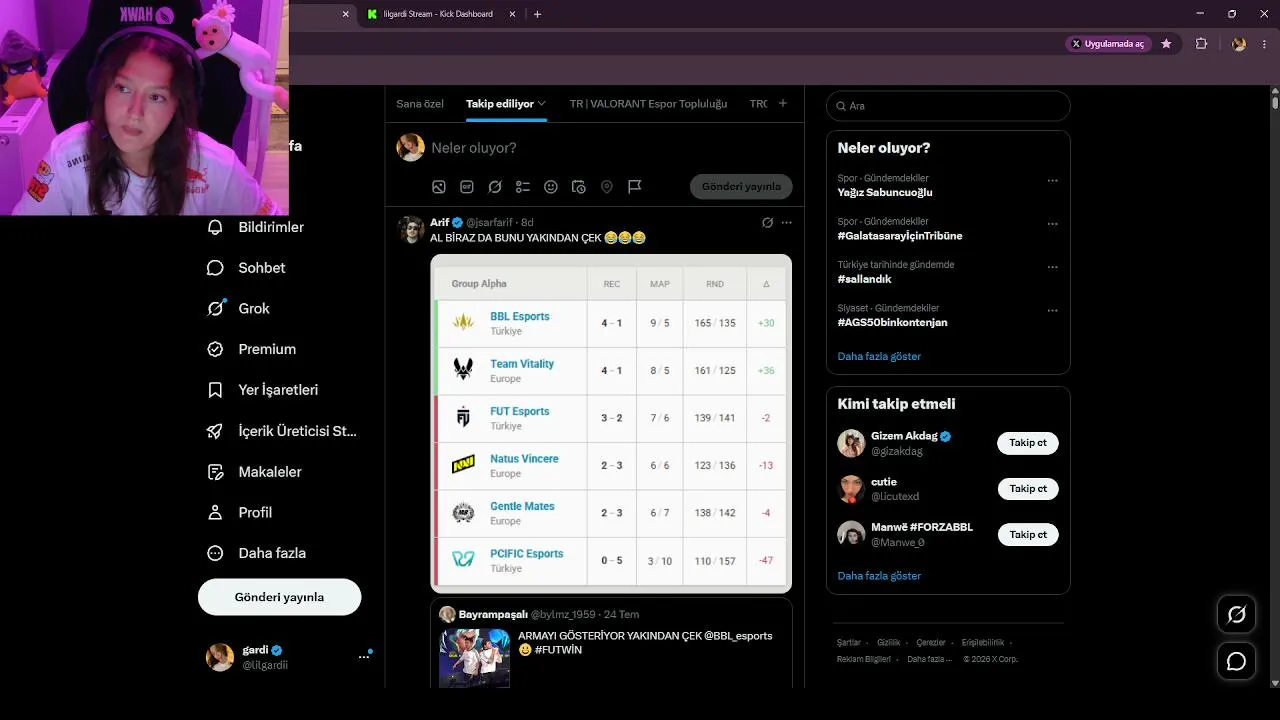Follow cutie with Takip et
Image resolution: width=1280 pixels, height=720 pixels.
[1028, 489]
